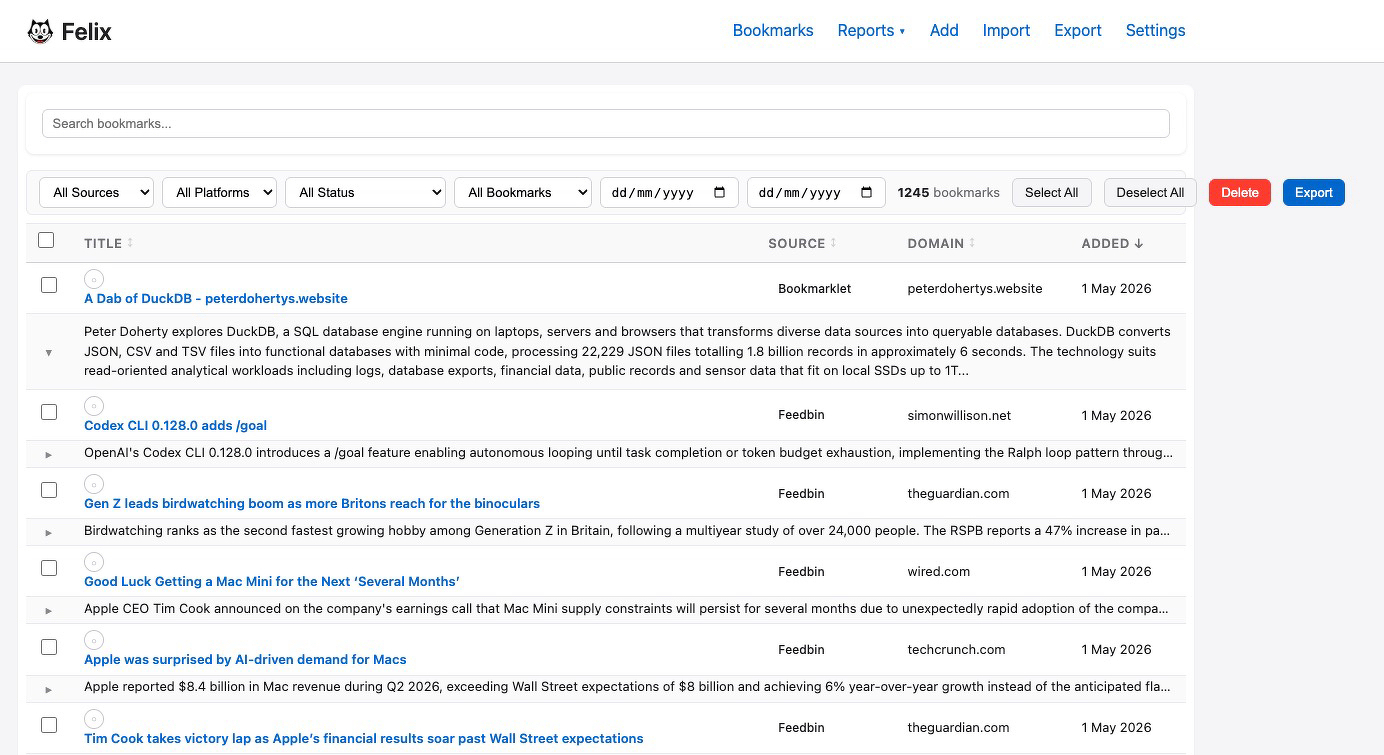Click the circle icon above 'Good Luck Getting a Mac Mini'
Screen dimensions: 1384x755
[94, 562]
